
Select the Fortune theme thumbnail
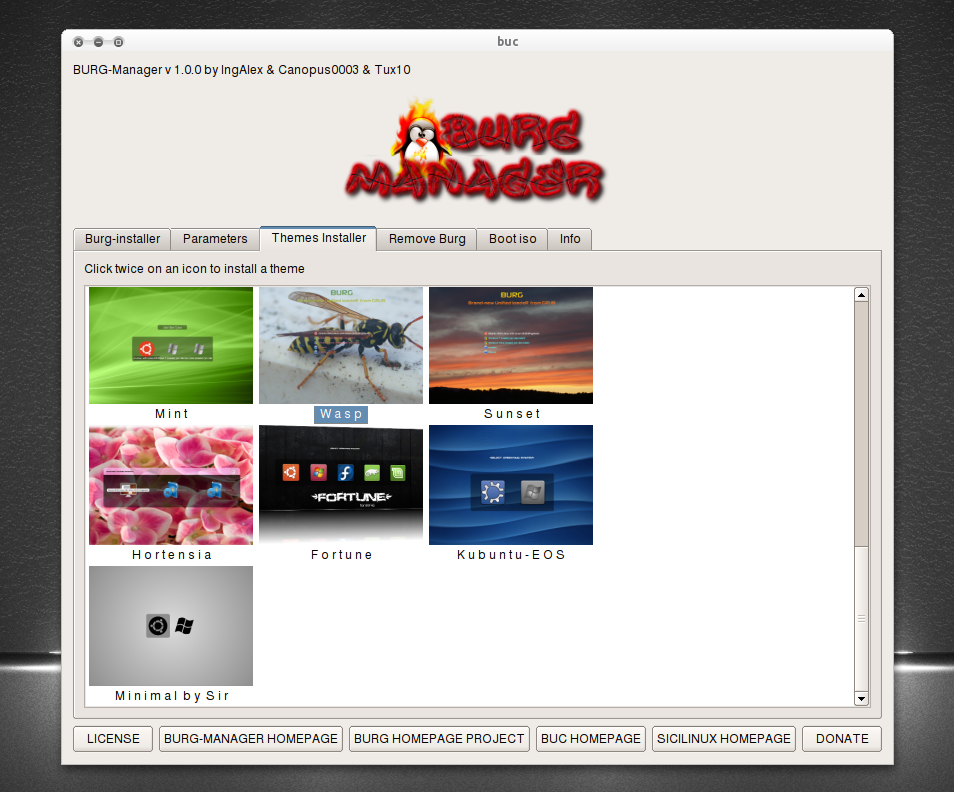click(341, 485)
